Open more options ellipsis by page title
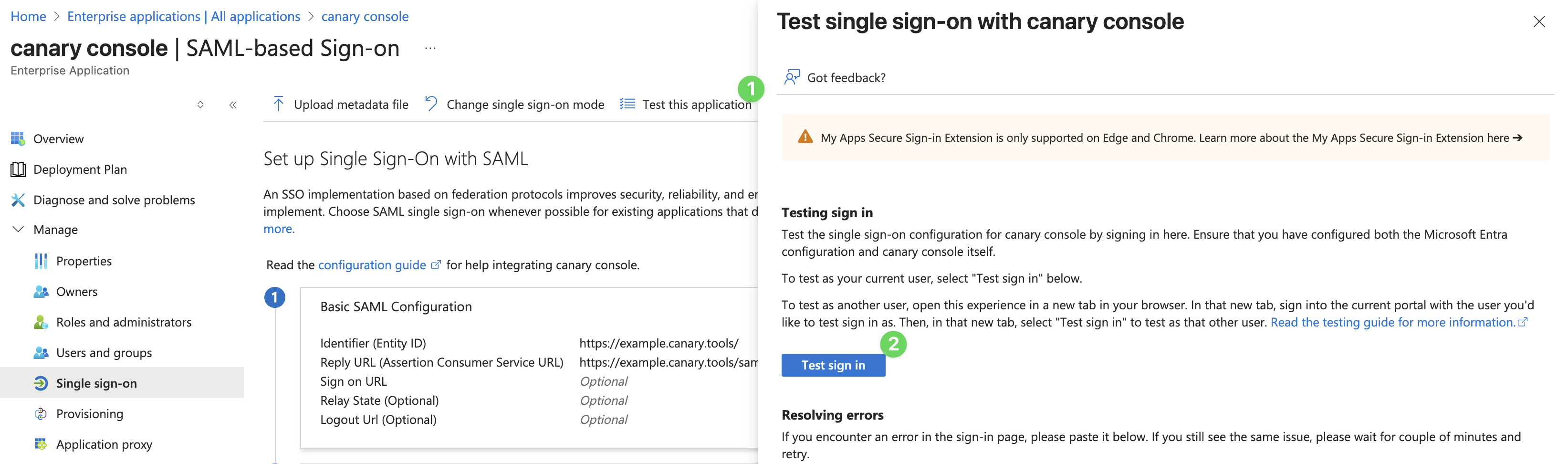1568x464 pixels. tap(430, 48)
